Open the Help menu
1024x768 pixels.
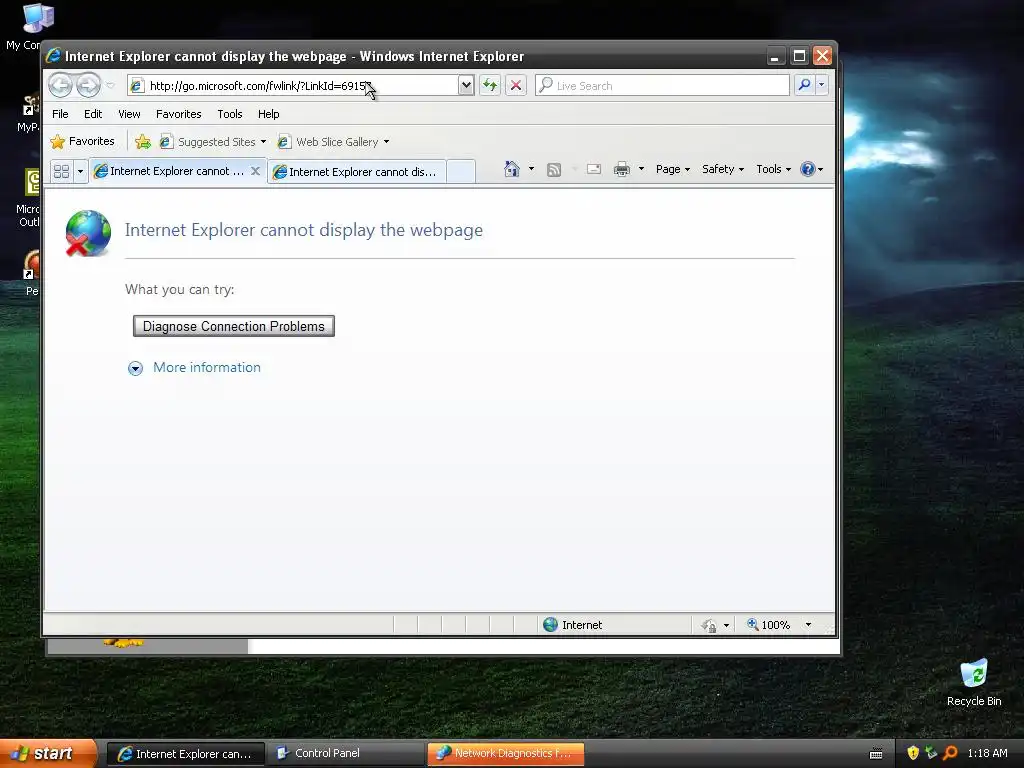click(268, 114)
